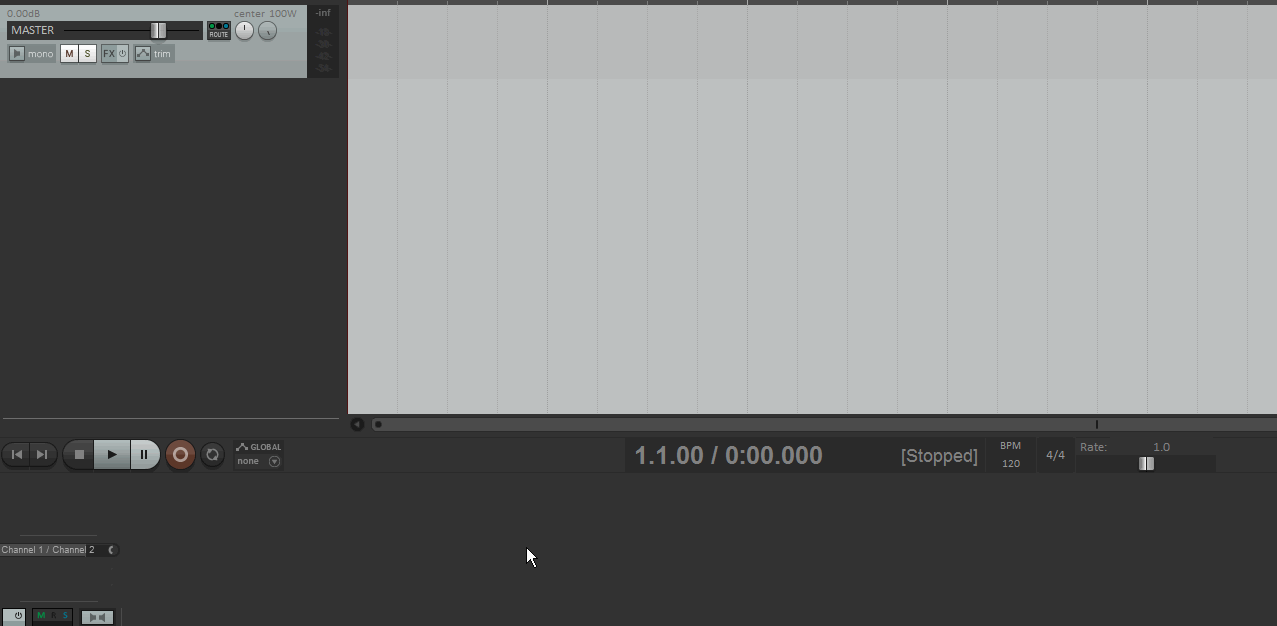Open the master FX chain button
1277x626 pixels.
click(108, 54)
